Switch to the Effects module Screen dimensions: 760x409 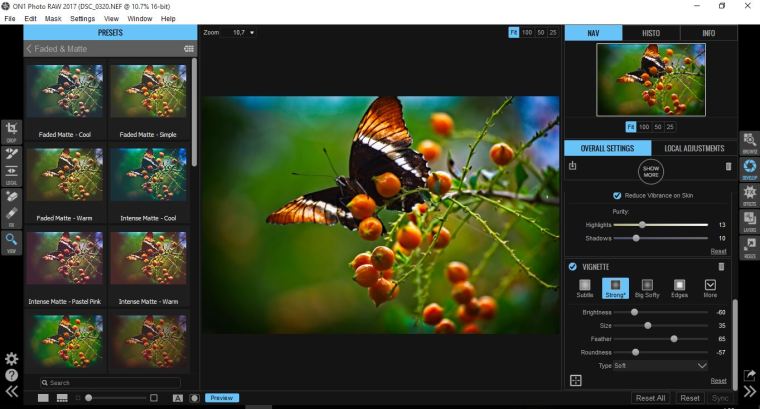click(x=749, y=195)
